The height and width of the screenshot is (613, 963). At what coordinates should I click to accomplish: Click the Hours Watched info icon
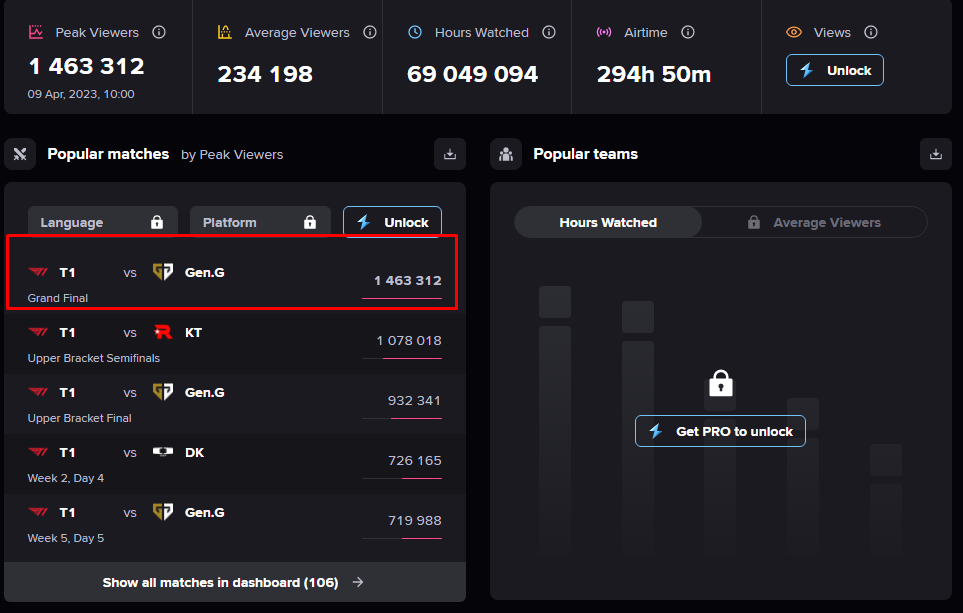point(549,32)
